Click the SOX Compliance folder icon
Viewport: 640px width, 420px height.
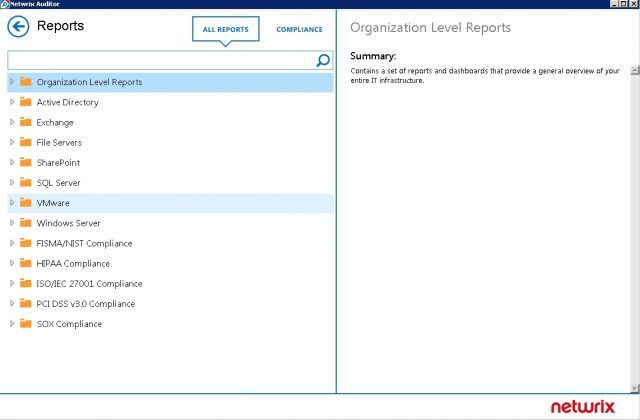[26, 323]
